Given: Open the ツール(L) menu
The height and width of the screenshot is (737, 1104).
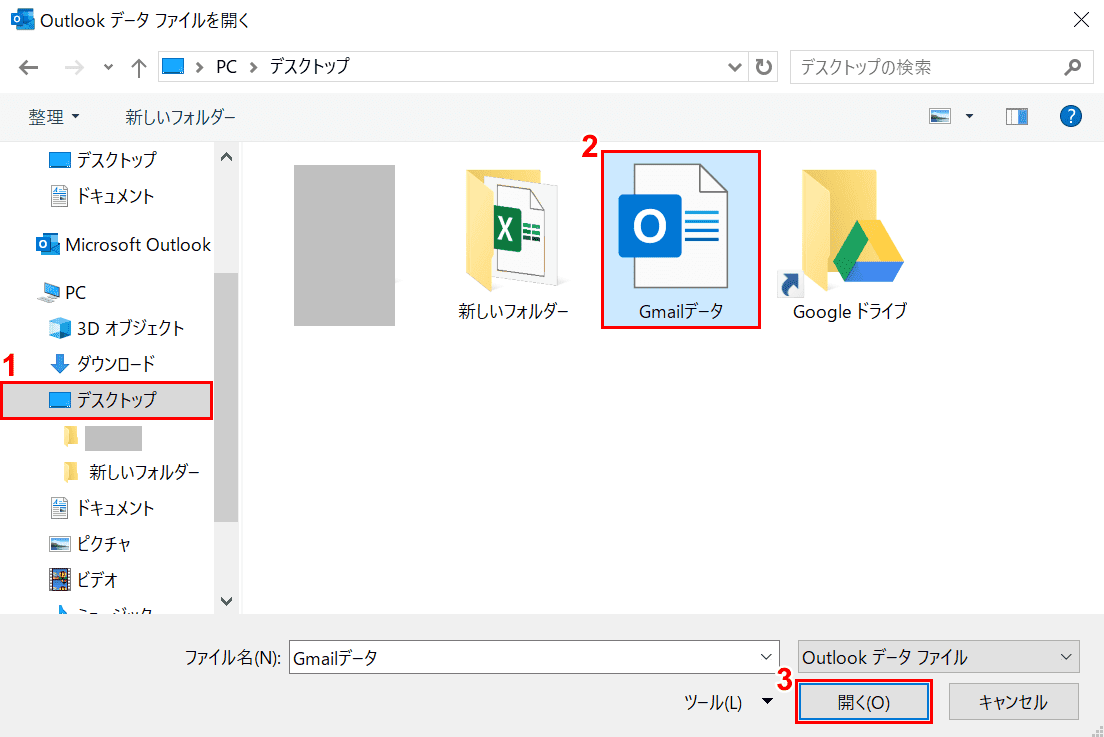Looking at the screenshot, I should coord(728,702).
